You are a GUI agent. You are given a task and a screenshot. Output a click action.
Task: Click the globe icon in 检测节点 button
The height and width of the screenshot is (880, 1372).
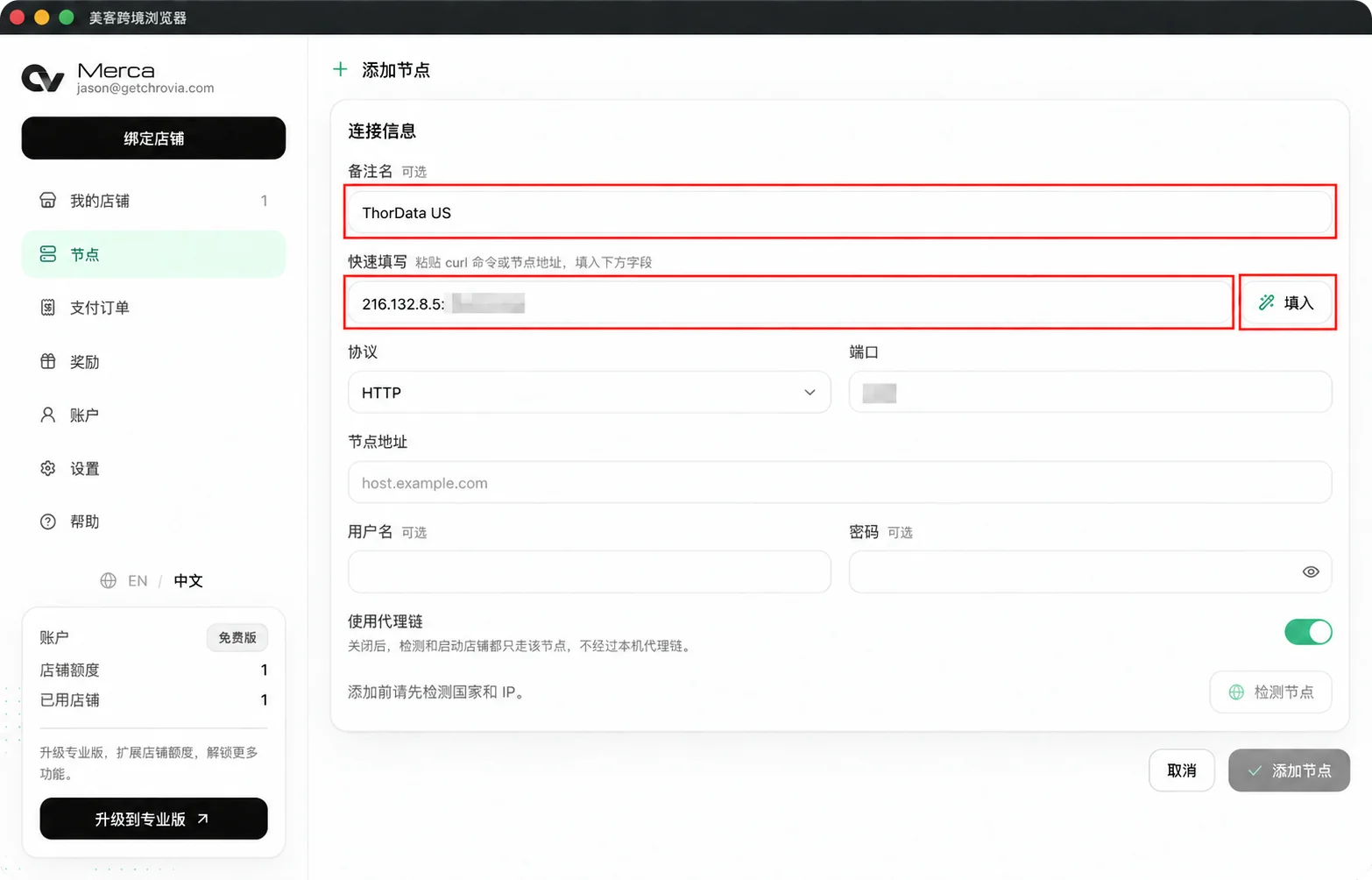click(x=1236, y=692)
